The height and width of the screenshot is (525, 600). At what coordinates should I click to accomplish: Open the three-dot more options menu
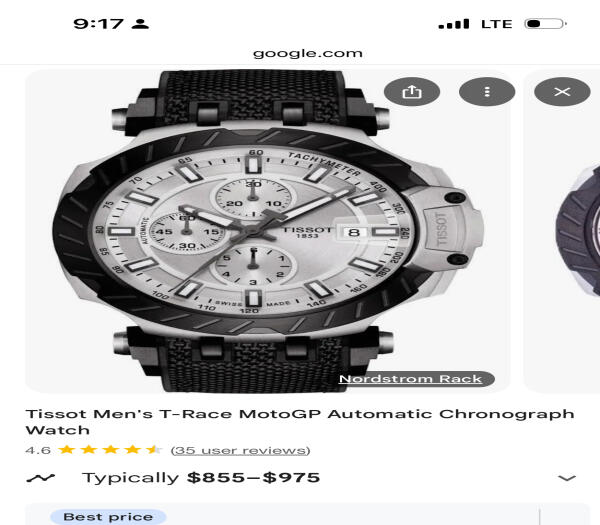[487, 92]
